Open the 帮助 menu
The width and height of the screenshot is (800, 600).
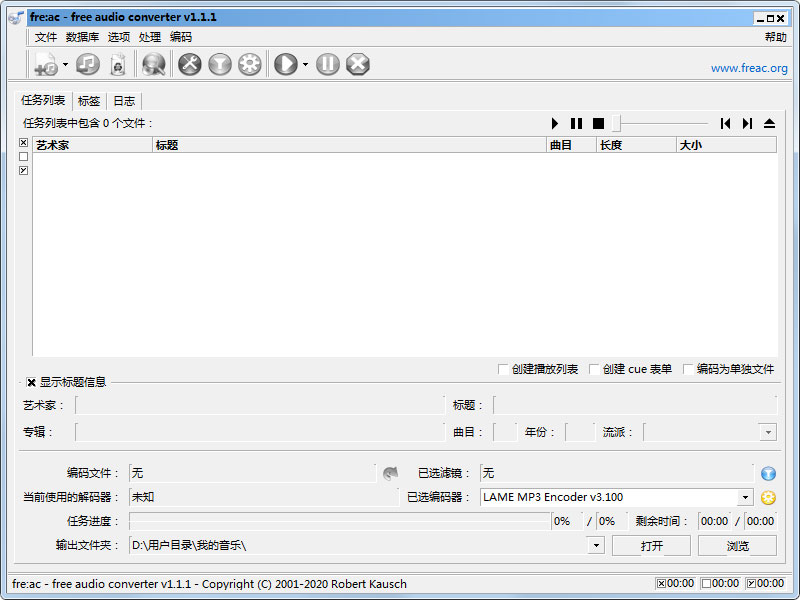point(776,37)
